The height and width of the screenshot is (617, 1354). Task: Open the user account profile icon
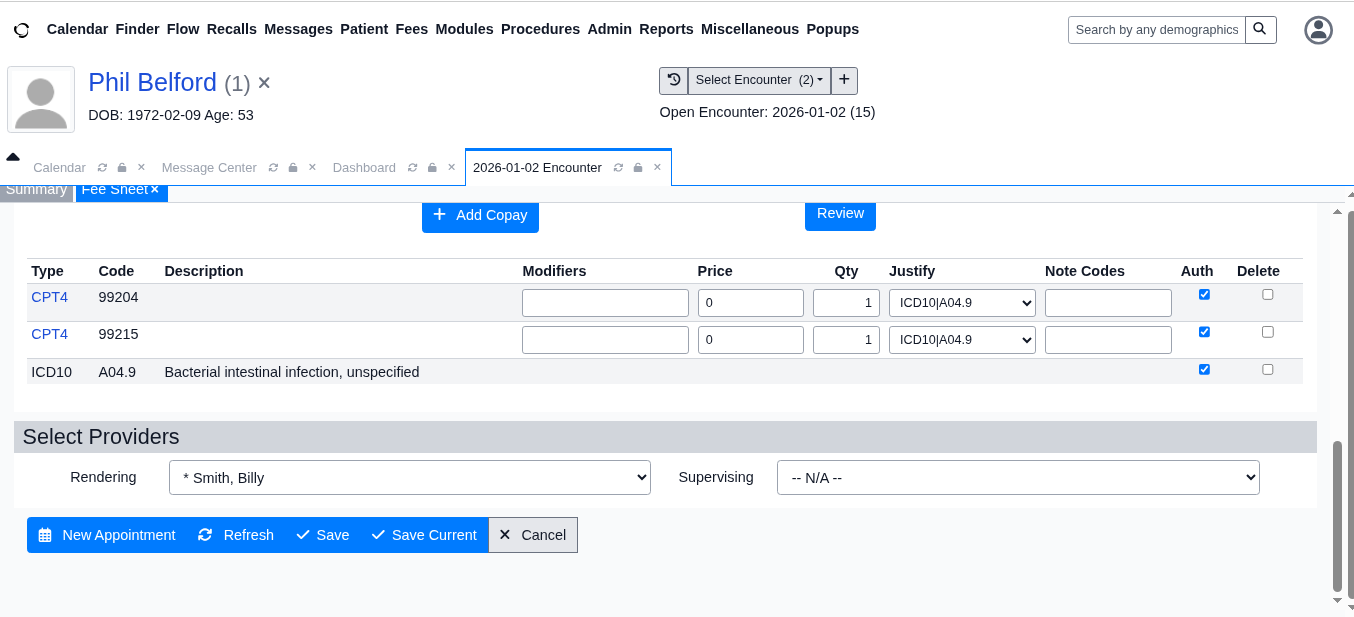point(1318,30)
